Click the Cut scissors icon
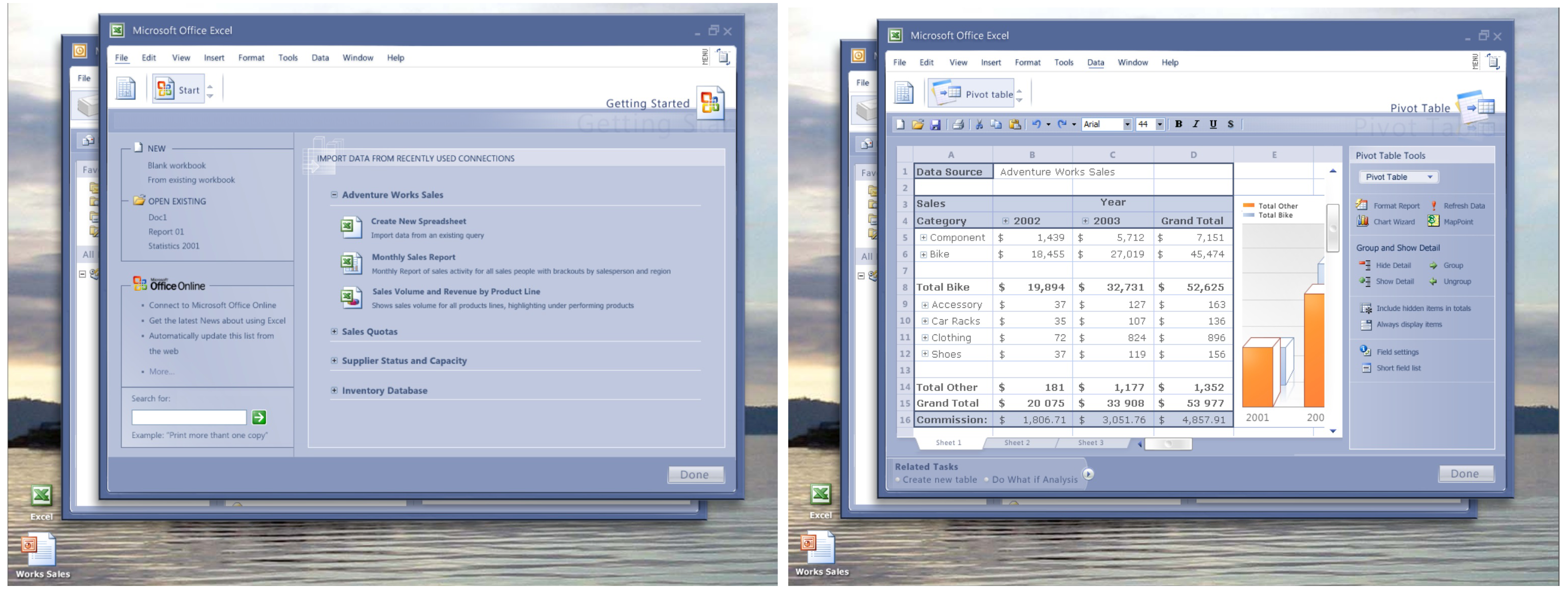The width and height of the screenshot is (1568, 593). pyautogui.click(x=979, y=124)
